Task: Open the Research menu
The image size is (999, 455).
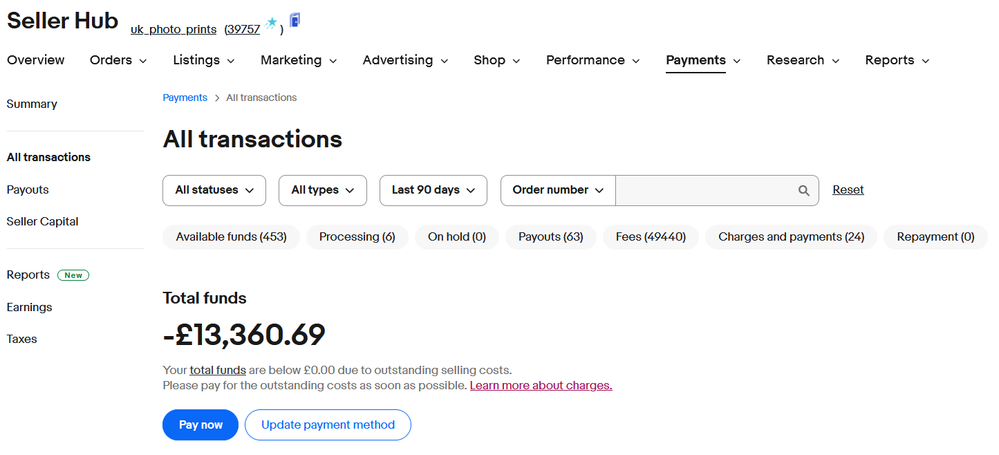Action: pyautogui.click(x=803, y=60)
